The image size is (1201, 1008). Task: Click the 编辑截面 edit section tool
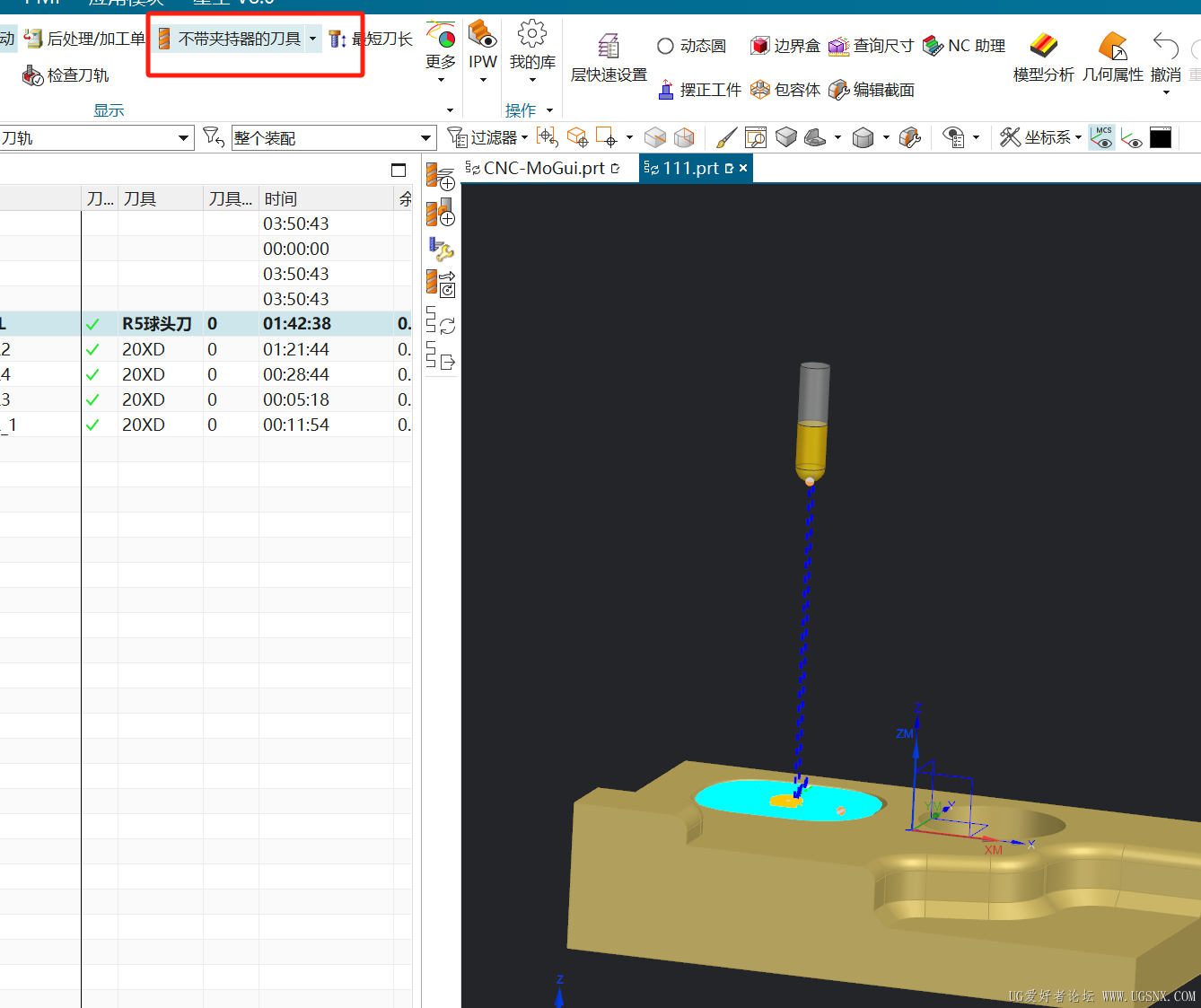click(872, 90)
